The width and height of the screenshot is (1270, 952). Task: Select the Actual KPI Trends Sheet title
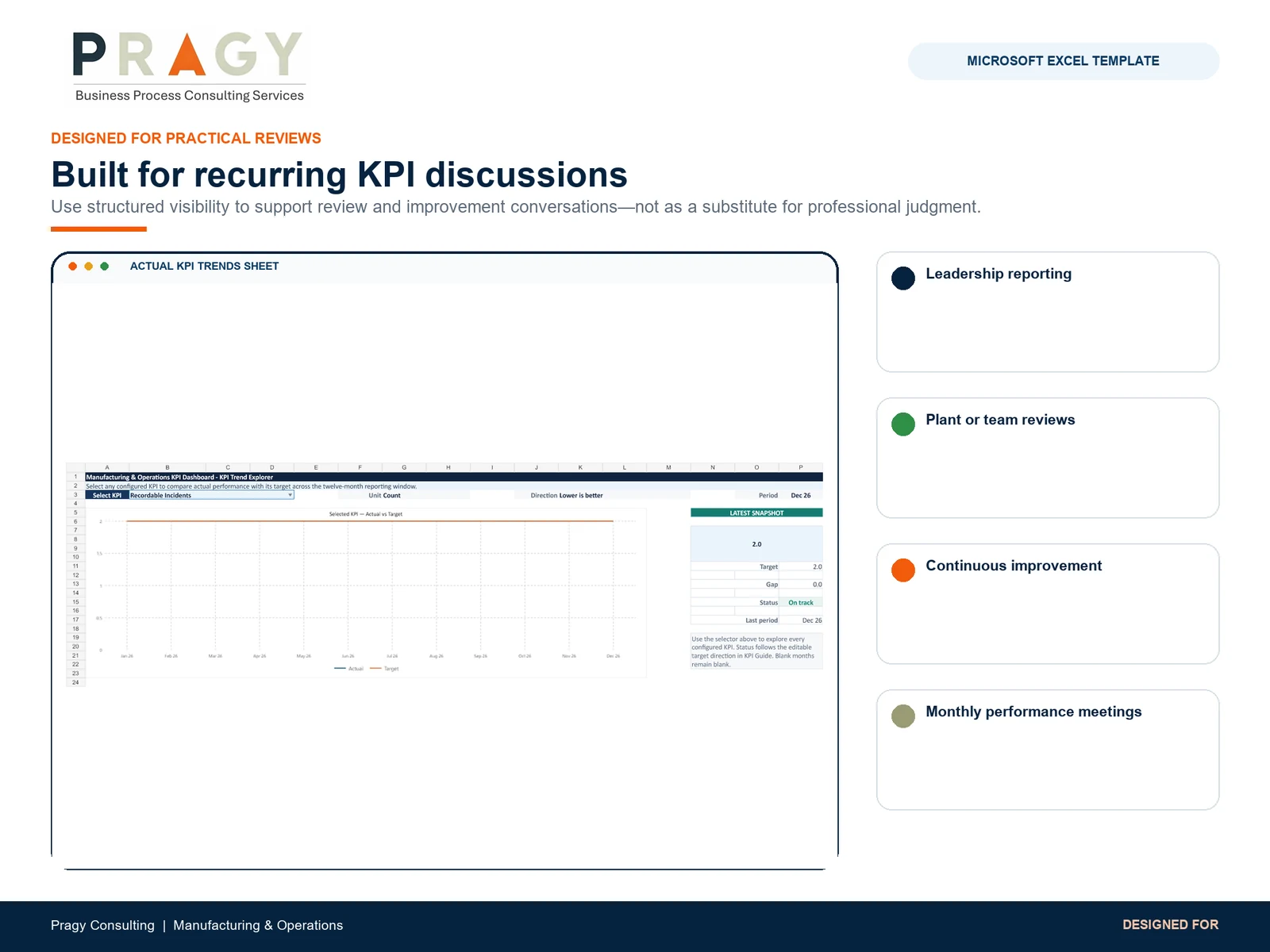click(204, 267)
